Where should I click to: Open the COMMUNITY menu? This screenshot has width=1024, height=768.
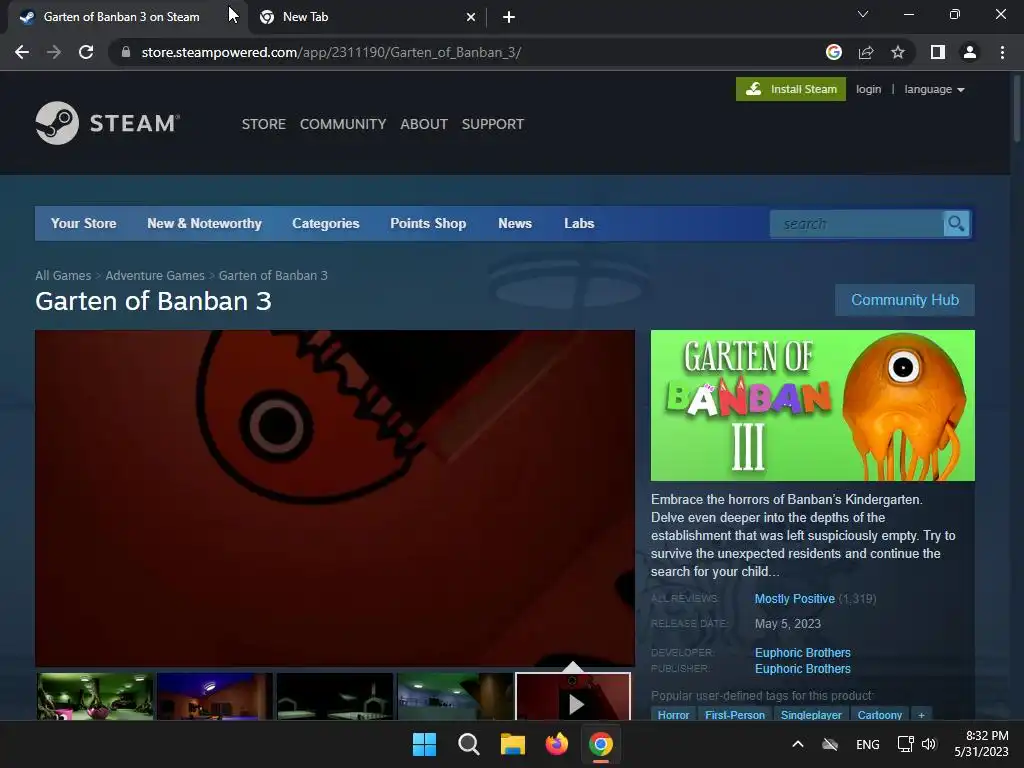pyautogui.click(x=343, y=124)
